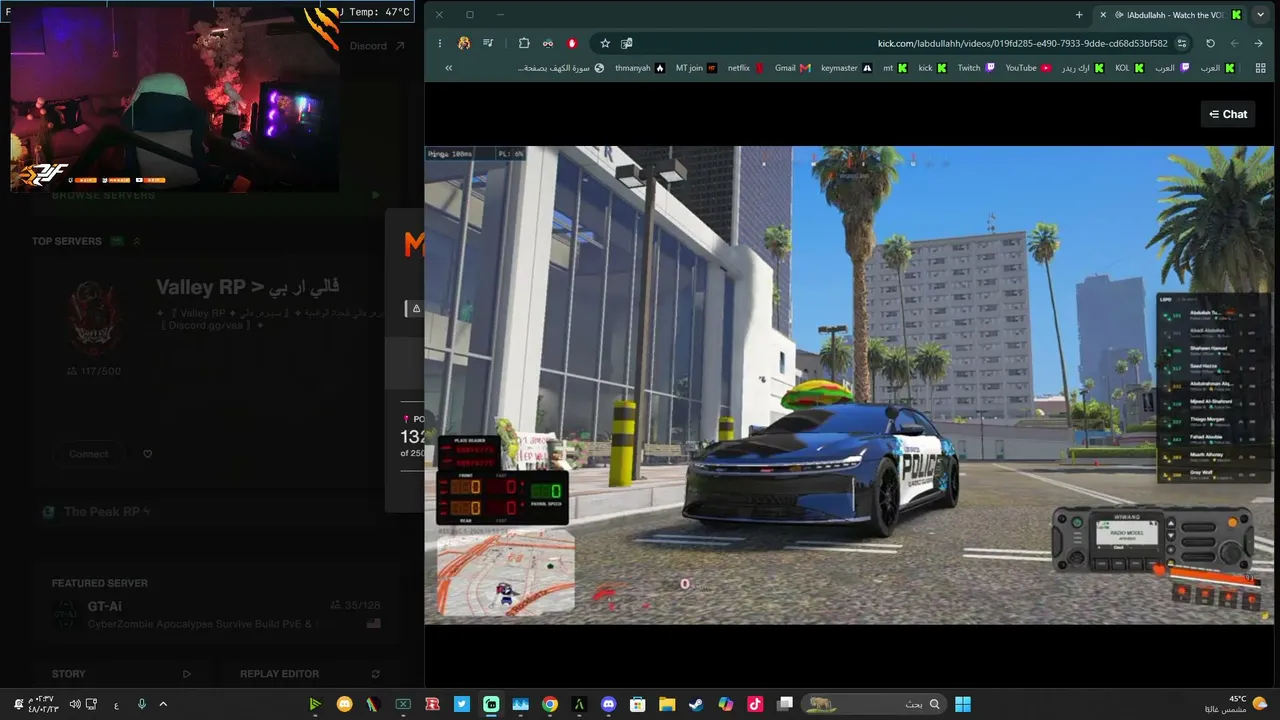Open the red R app in taskbar
Image resolution: width=1280 pixels, height=720 pixels.
tap(433, 704)
